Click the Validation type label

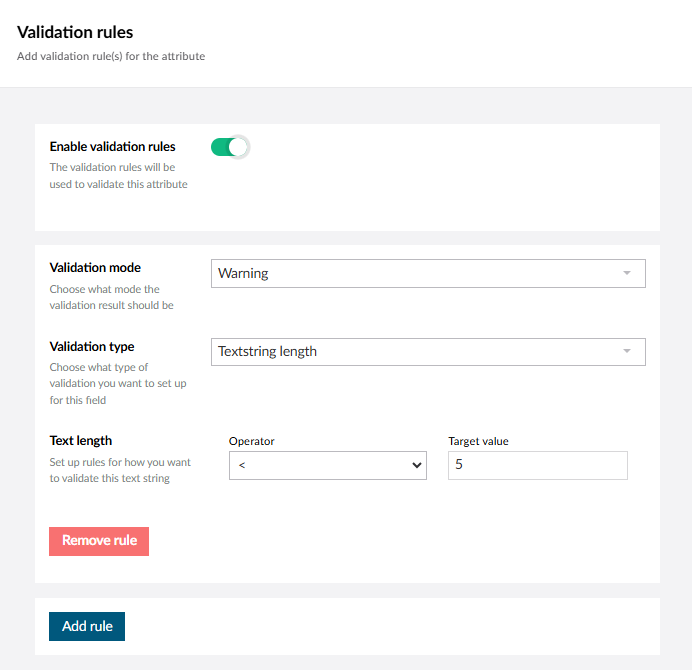pyautogui.click(x=92, y=347)
